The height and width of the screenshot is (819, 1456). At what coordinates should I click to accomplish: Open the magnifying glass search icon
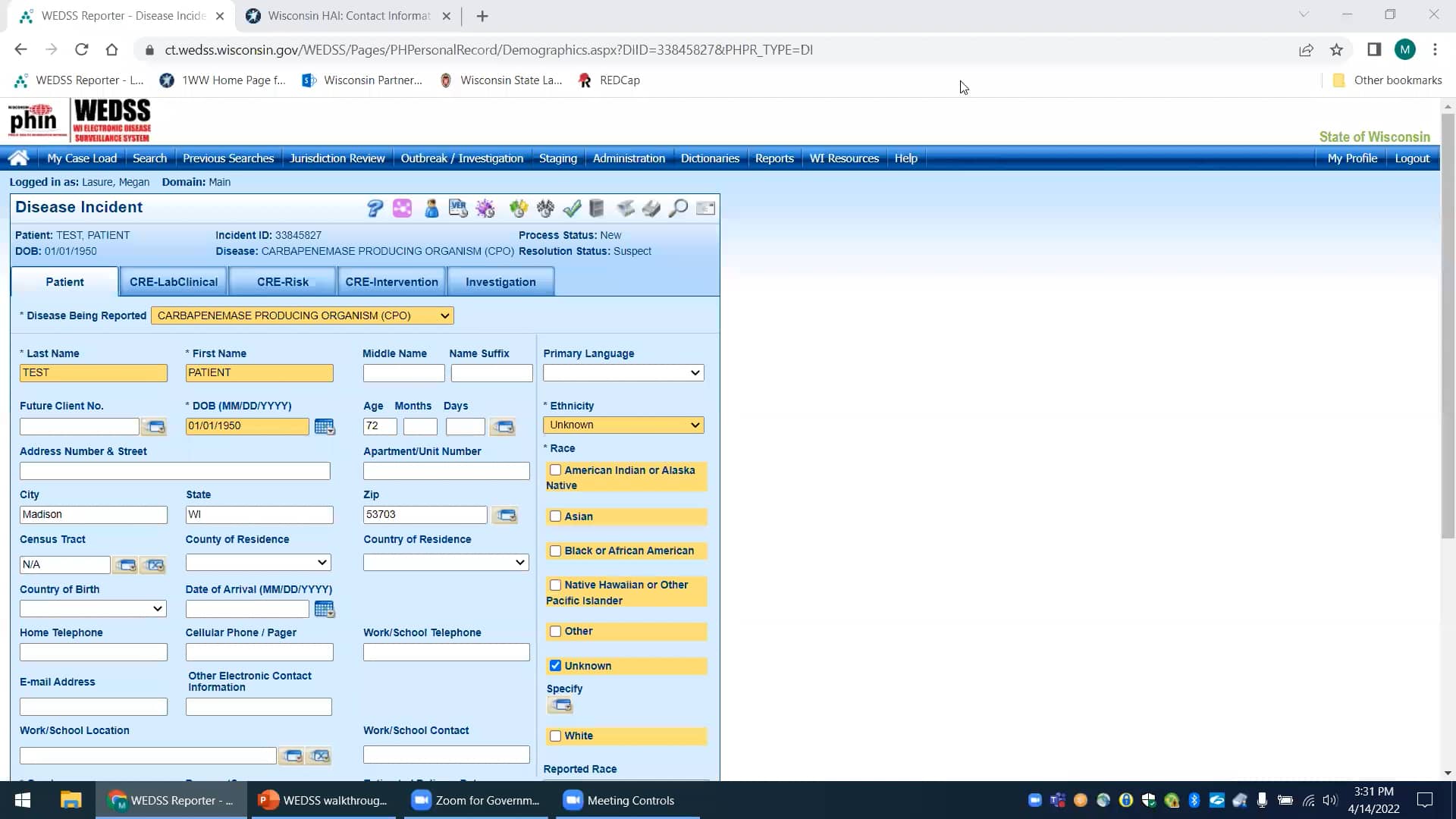click(x=679, y=209)
